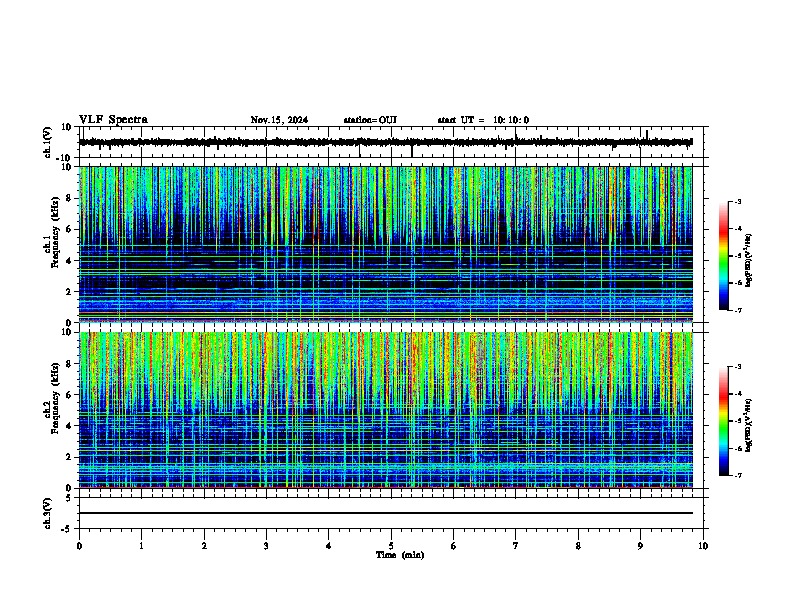792x612 pixels.
Task: Click the "8" kHz tick on ch.2 axis
Action: click(x=70, y=364)
